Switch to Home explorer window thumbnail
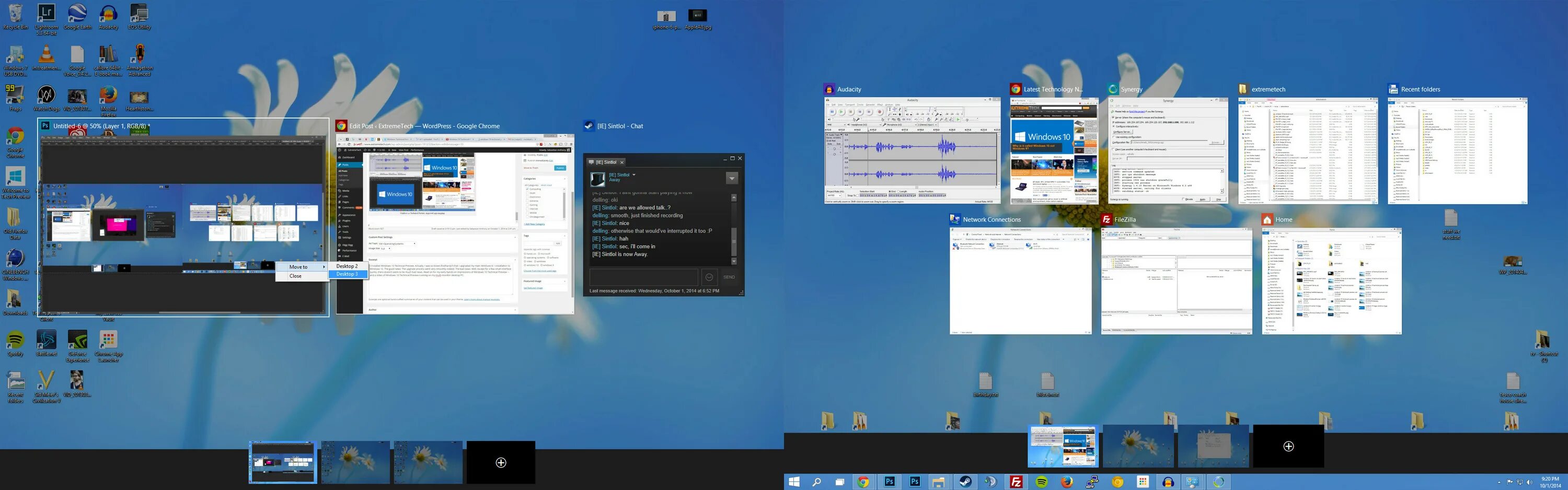This screenshot has height=490, width=1568. tap(1331, 281)
